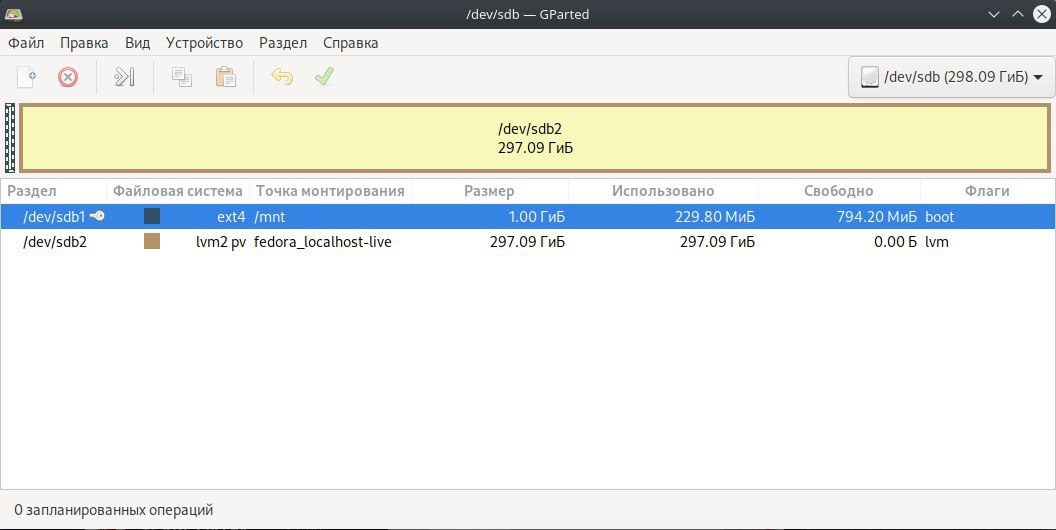The width and height of the screenshot is (1056, 530).
Task: Open the /dev/sdb (298.09 ГиБ) device dropdown
Action: pyautogui.click(x=952, y=77)
